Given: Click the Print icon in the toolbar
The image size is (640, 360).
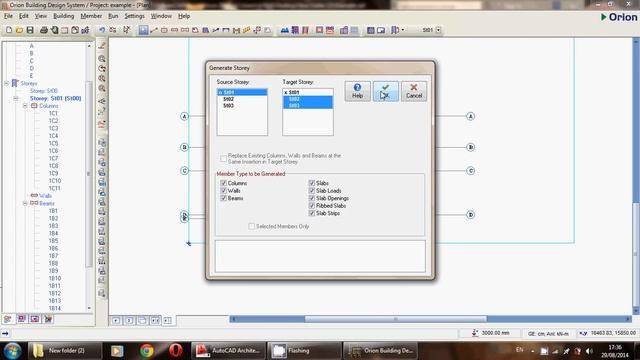Looking at the screenshot, I should tap(44, 30).
